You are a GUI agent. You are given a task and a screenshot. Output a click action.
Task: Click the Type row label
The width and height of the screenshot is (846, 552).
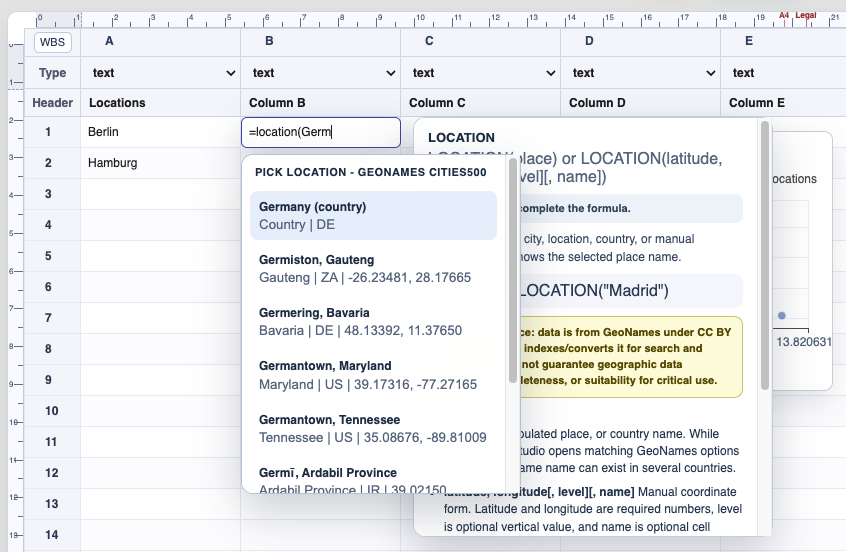coord(52,73)
